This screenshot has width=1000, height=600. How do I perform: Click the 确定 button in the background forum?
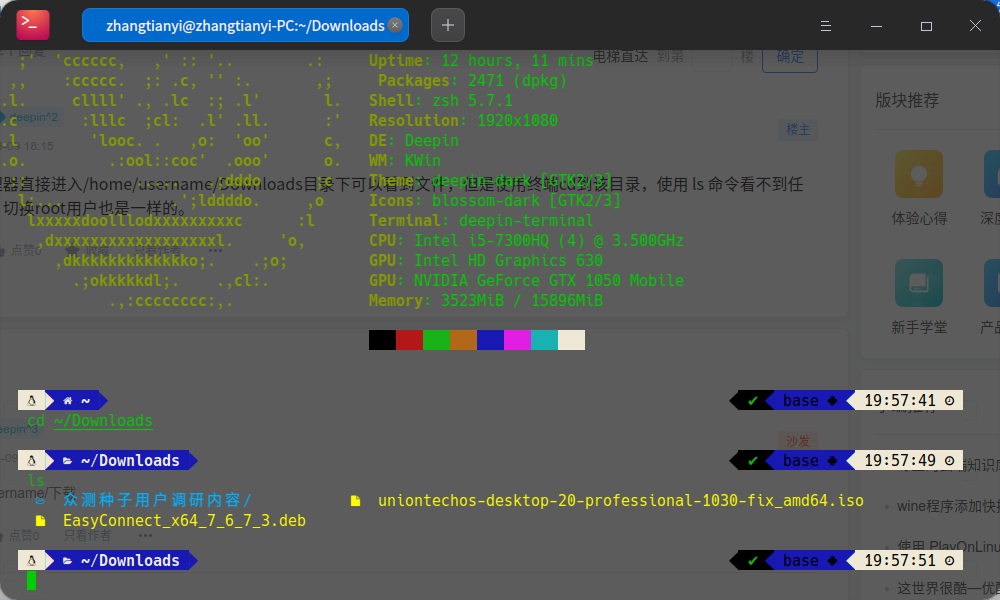[790, 58]
